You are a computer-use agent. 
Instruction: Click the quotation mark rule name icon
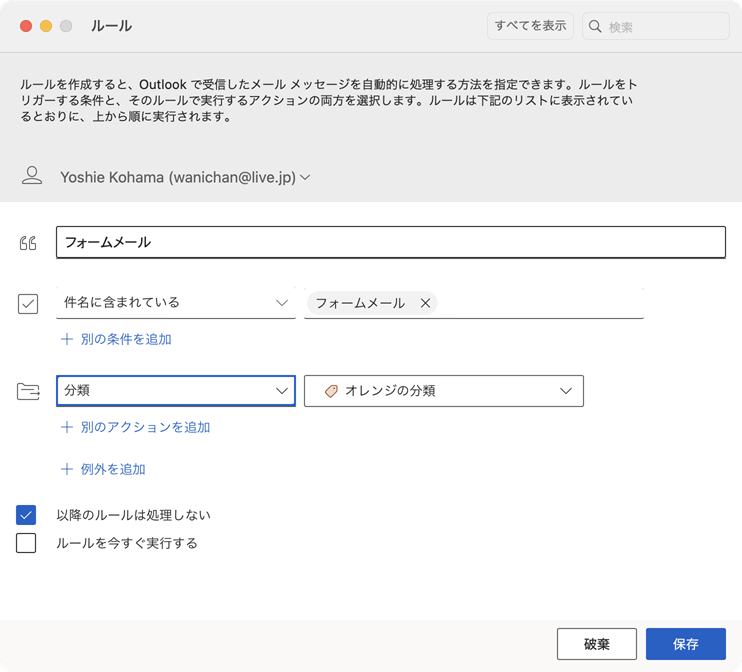28,243
